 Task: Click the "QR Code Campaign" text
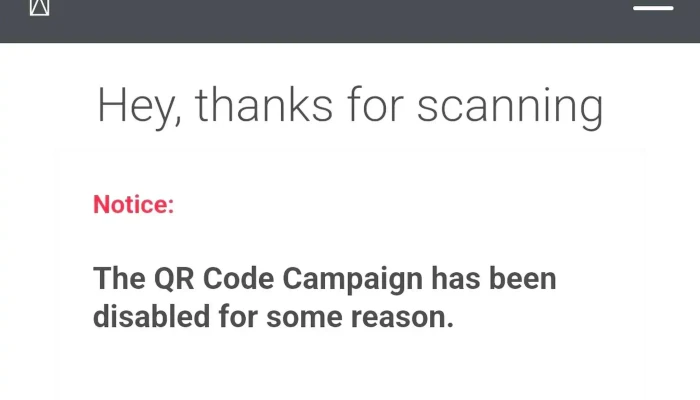[x=288, y=279]
